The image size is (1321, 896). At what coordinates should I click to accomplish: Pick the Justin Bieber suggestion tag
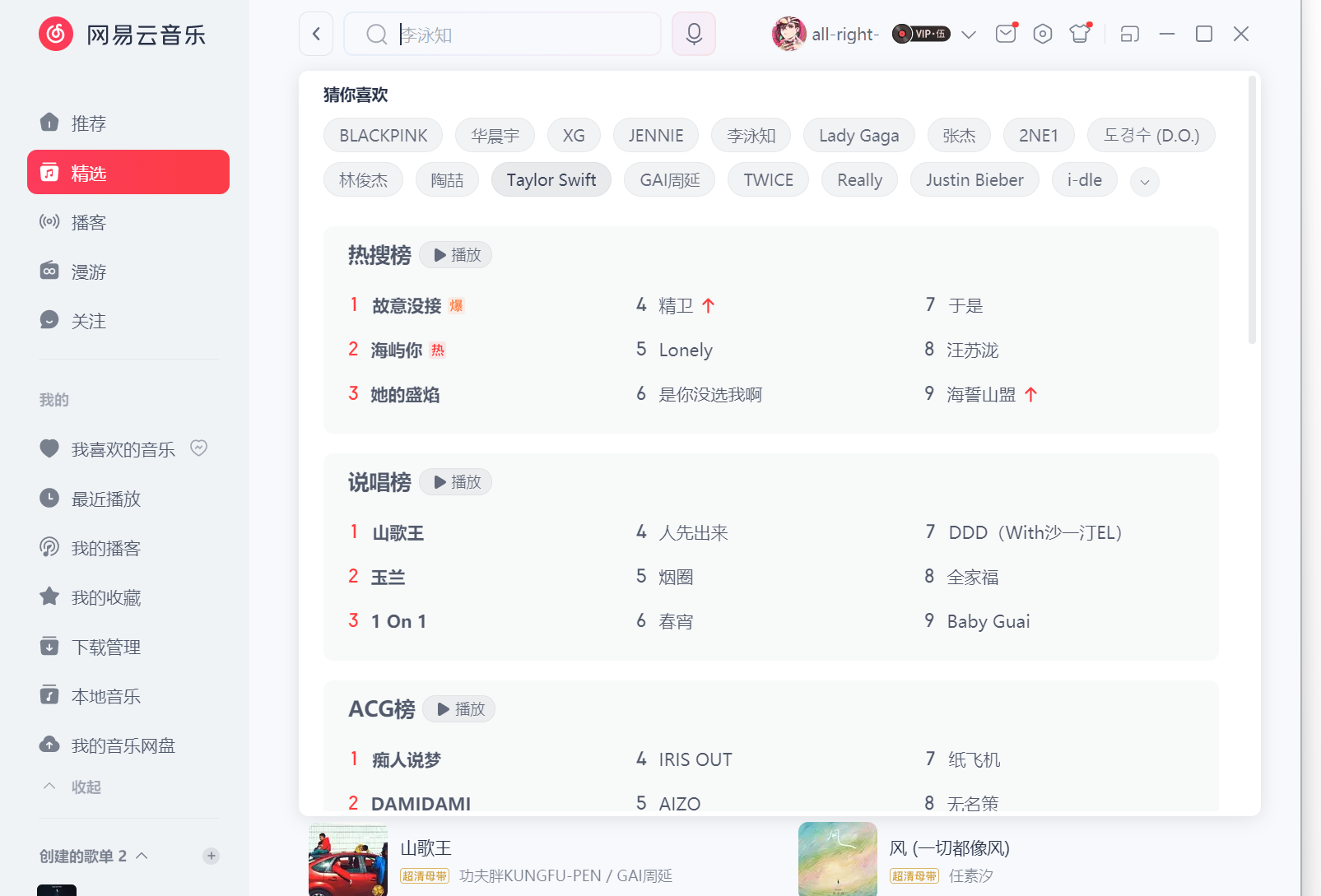coord(974,180)
